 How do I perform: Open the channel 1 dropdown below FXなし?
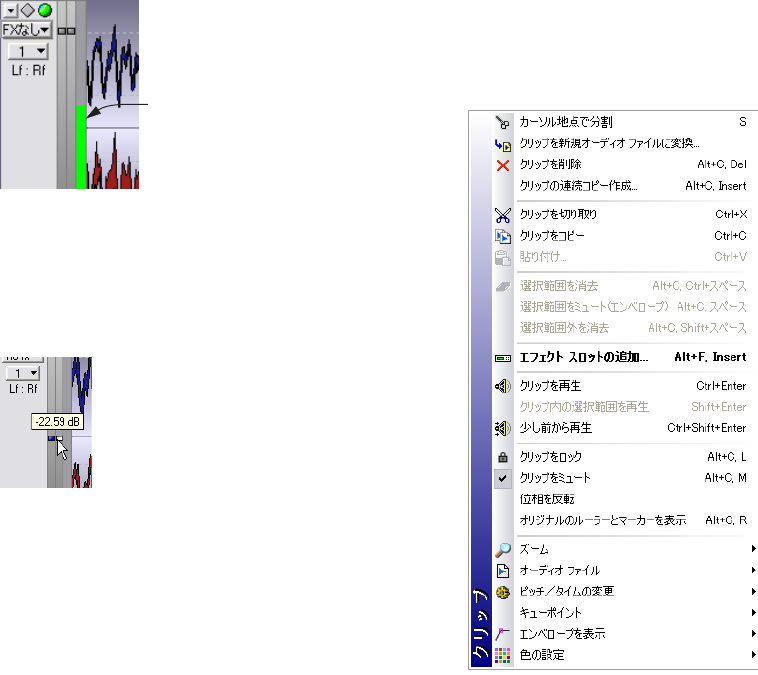click(x=28, y=51)
